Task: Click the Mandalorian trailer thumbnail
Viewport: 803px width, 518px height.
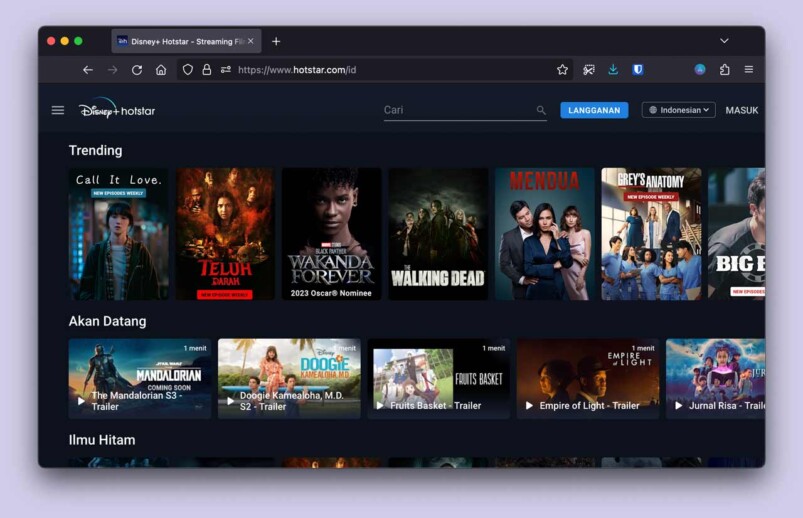Action: pyautogui.click(x=140, y=379)
